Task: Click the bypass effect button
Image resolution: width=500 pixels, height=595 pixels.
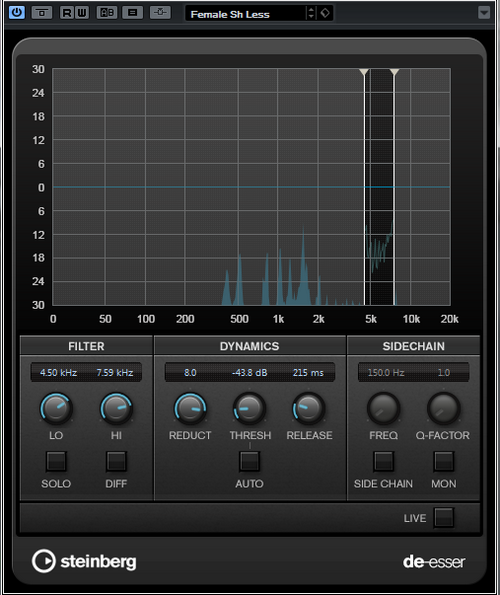Action: 42,13
